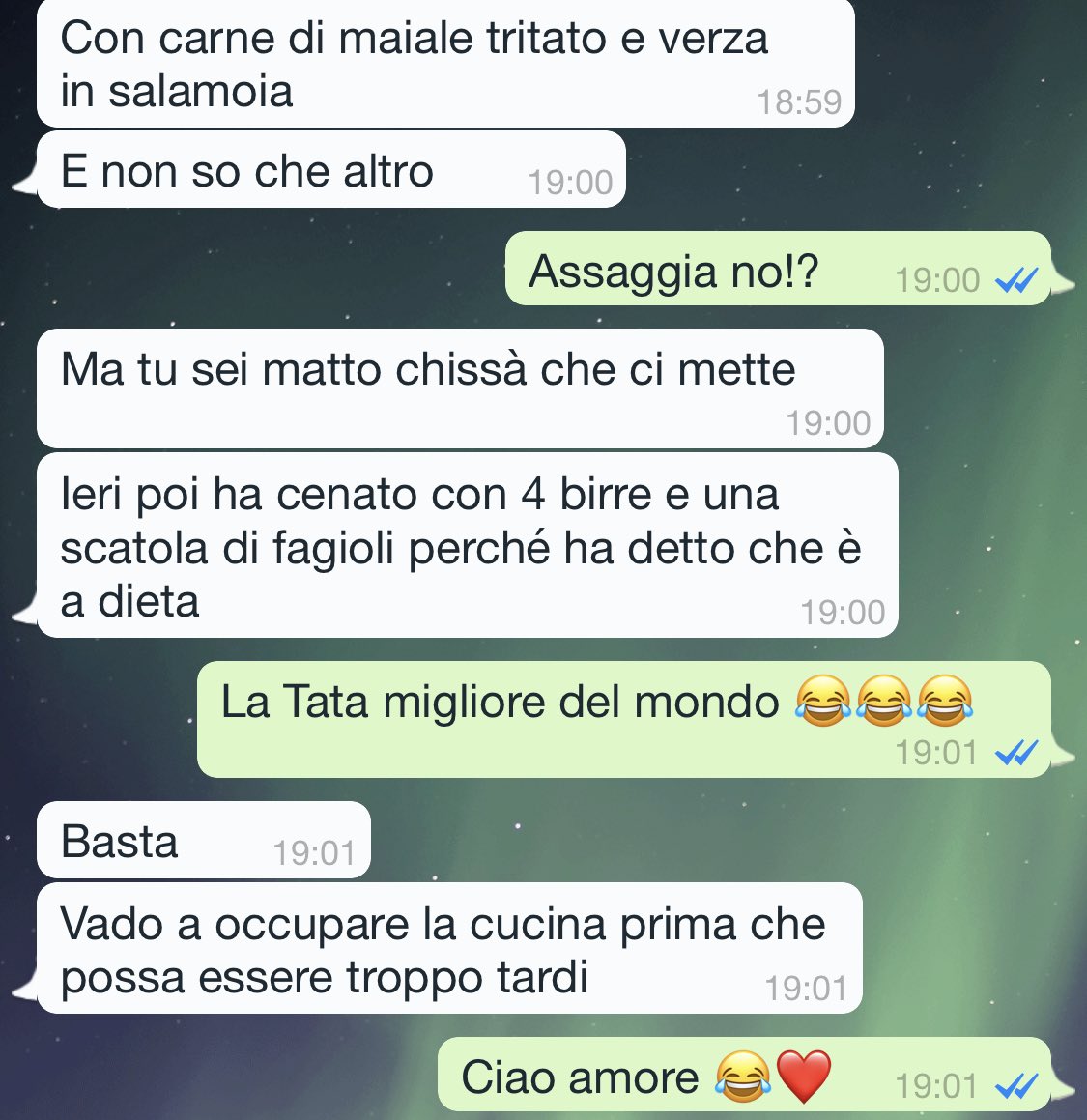Screen dimensions: 1087x1120
Task: Tap the blue double checkmark on 'Assaggia no!?'
Action: [1016, 280]
